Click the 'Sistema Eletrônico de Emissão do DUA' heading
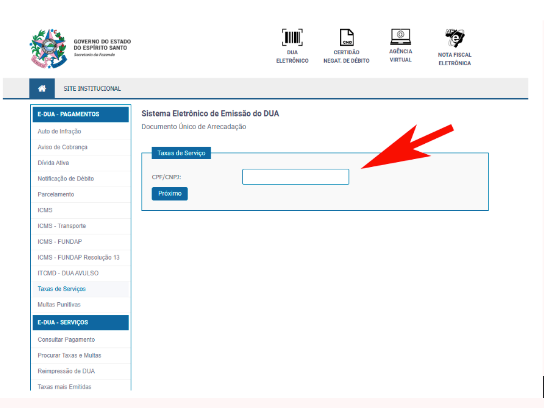Viewport: 544px width, 408px height. click(x=210, y=113)
